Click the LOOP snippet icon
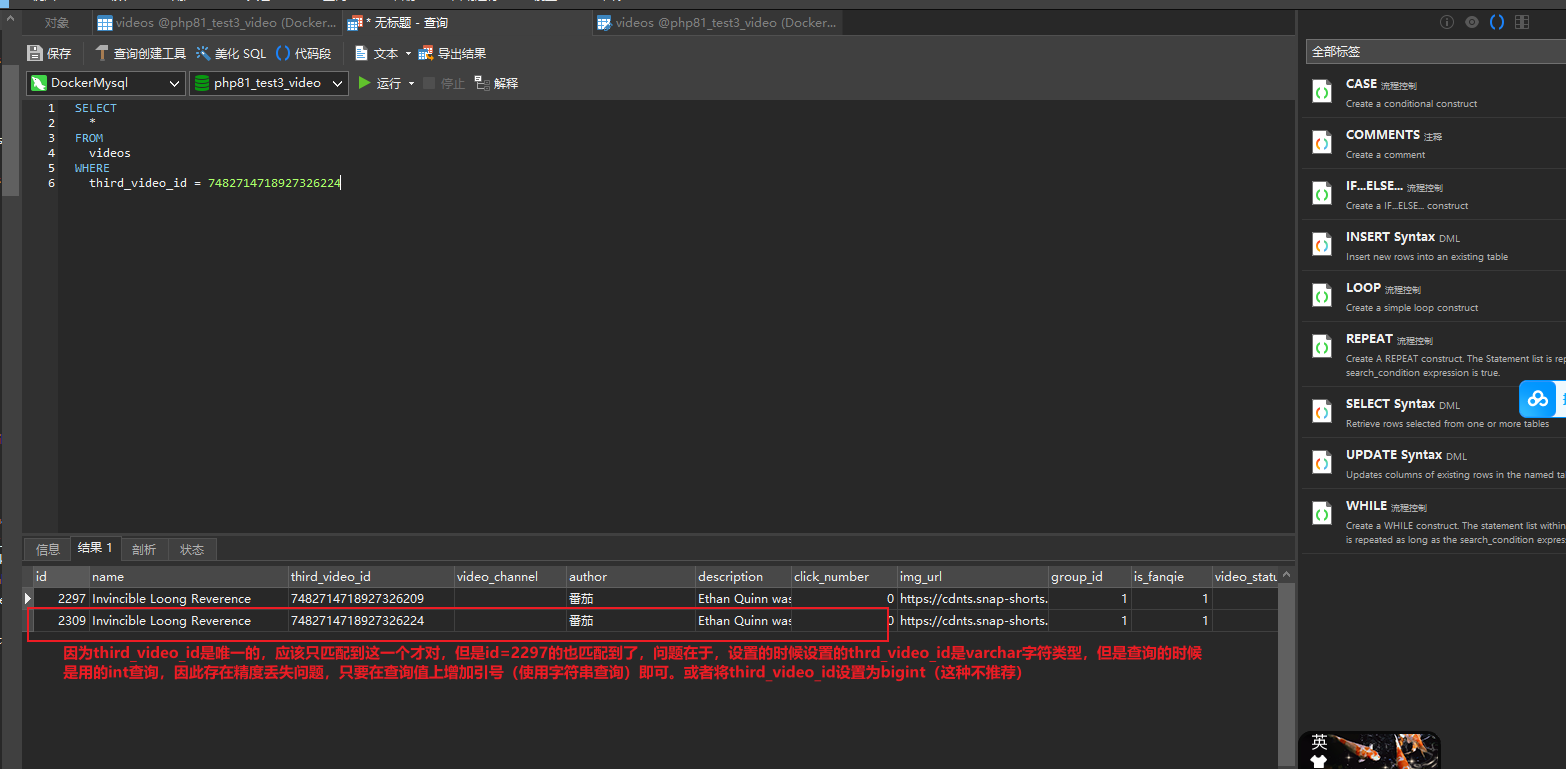This screenshot has height=769, width=1566. [1322, 296]
